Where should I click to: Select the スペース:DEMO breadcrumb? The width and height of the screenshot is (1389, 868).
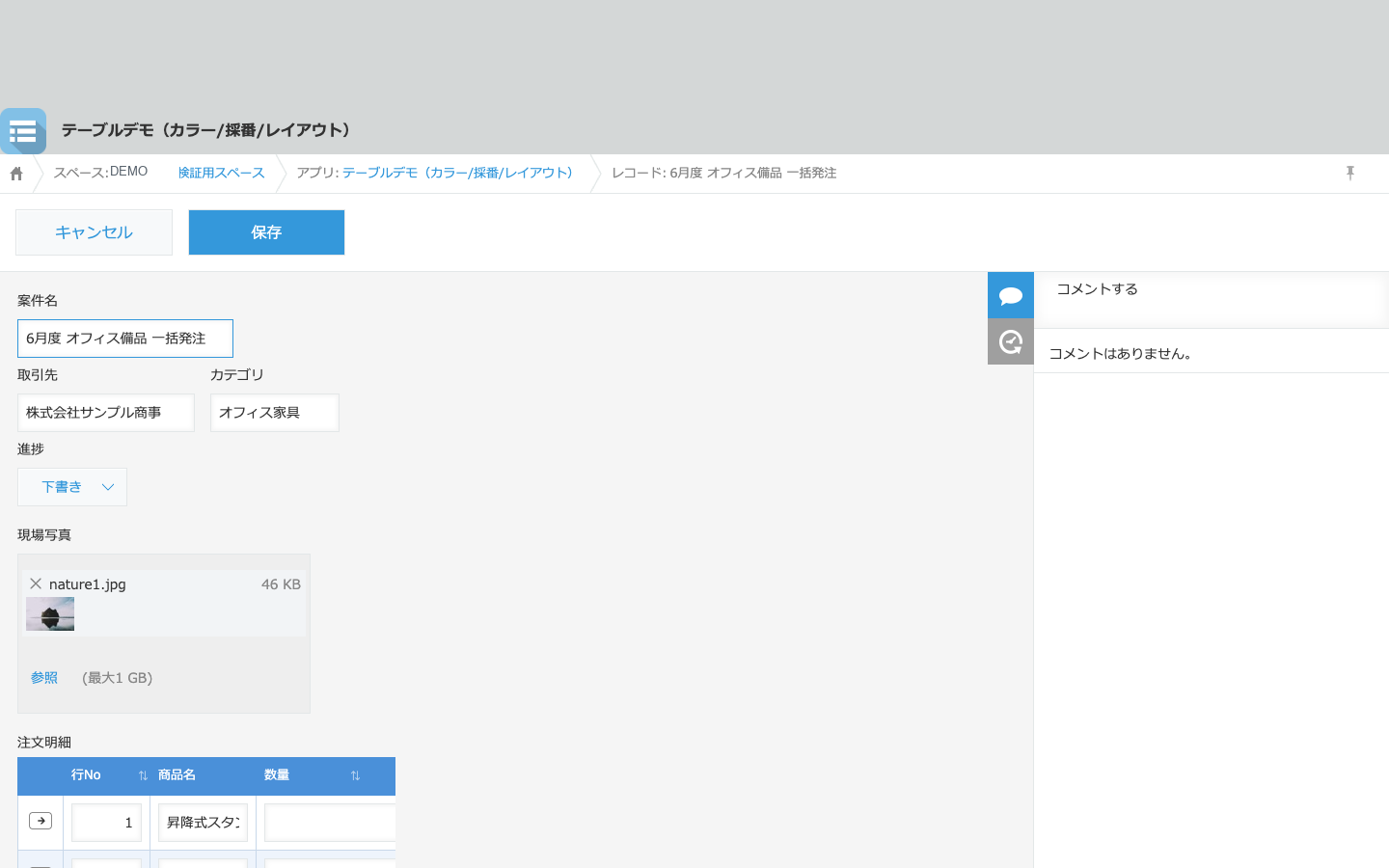[x=100, y=172]
